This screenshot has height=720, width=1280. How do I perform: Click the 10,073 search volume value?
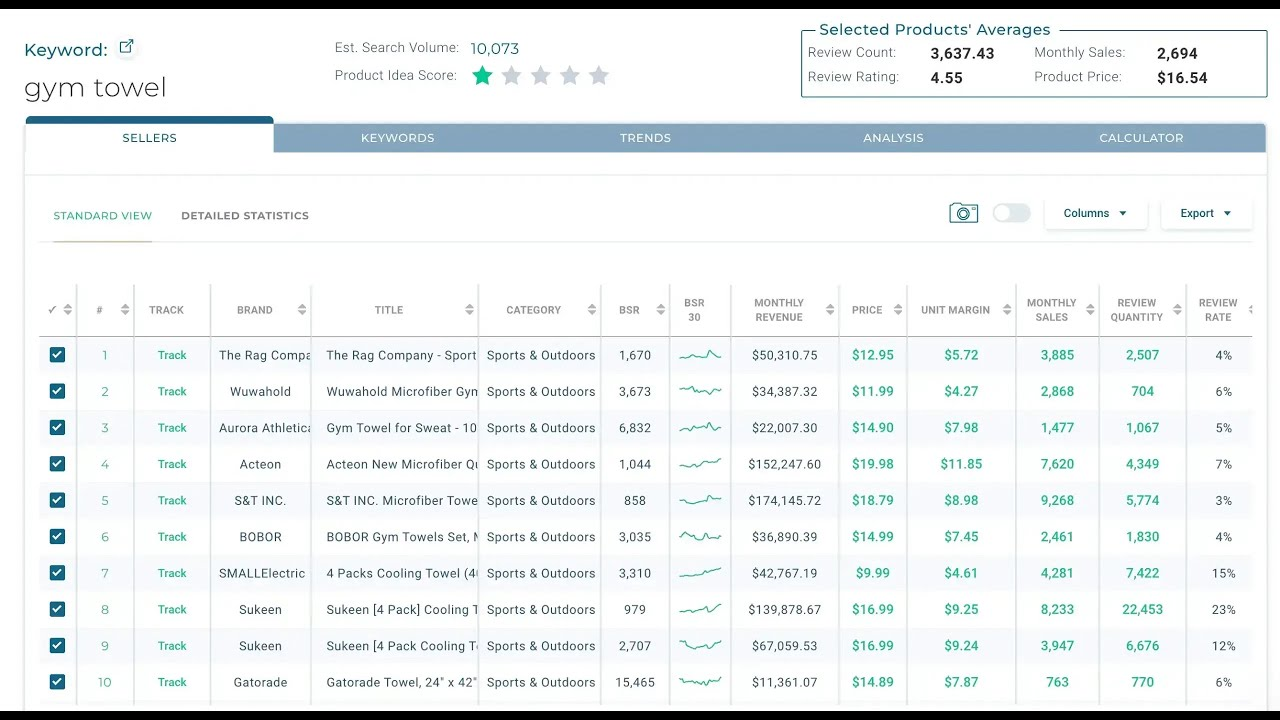click(495, 48)
